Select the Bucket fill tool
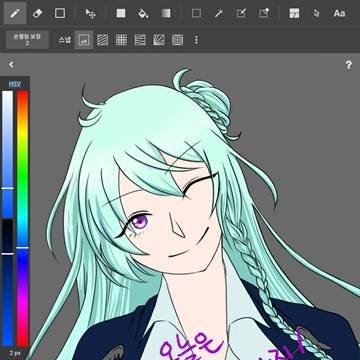 143,13
